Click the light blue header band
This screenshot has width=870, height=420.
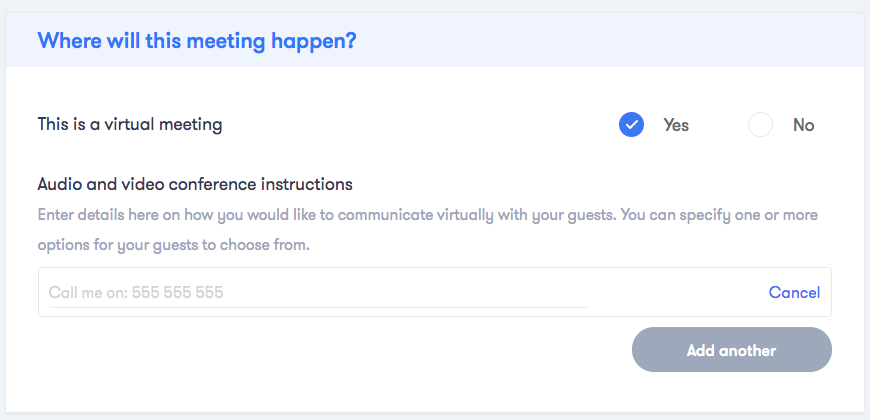coord(600,41)
